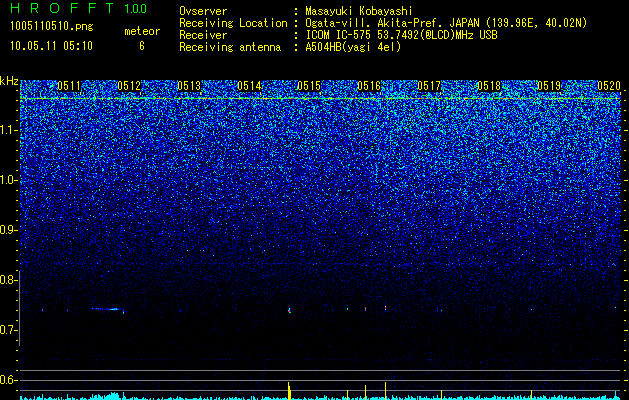Image resolution: width=629 pixels, height=400 pixels.
Task: Click the 0515 time marker
Action: pos(309,86)
